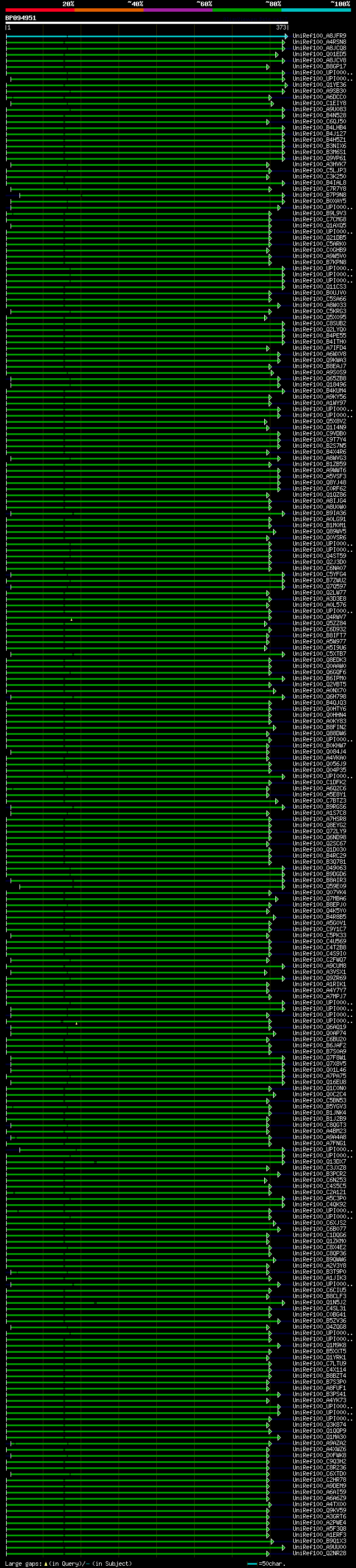Image resolution: width=356 pixels, height=1568 pixels.
Task: Open the last hit UniRef100_Q2NR28
Action: pyautogui.click(x=319, y=1553)
